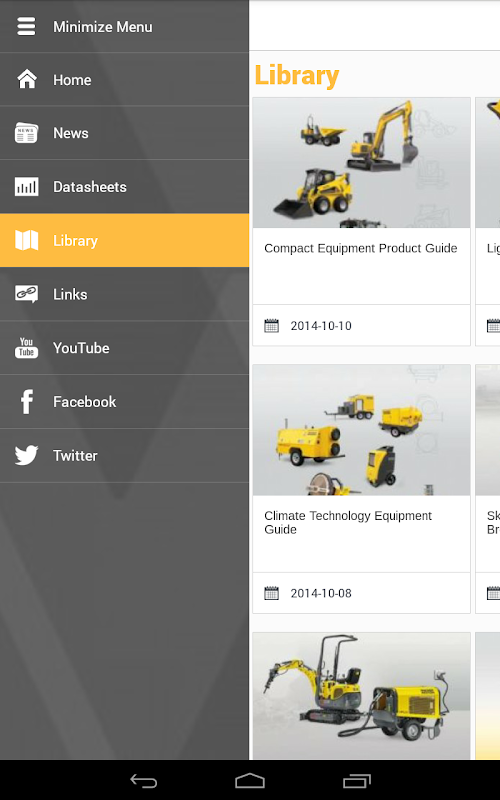This screenshot has width=500, height=800.
Task: Tap the calendar icon beside 2014-10-08
Action: click(x=271, y=593)
